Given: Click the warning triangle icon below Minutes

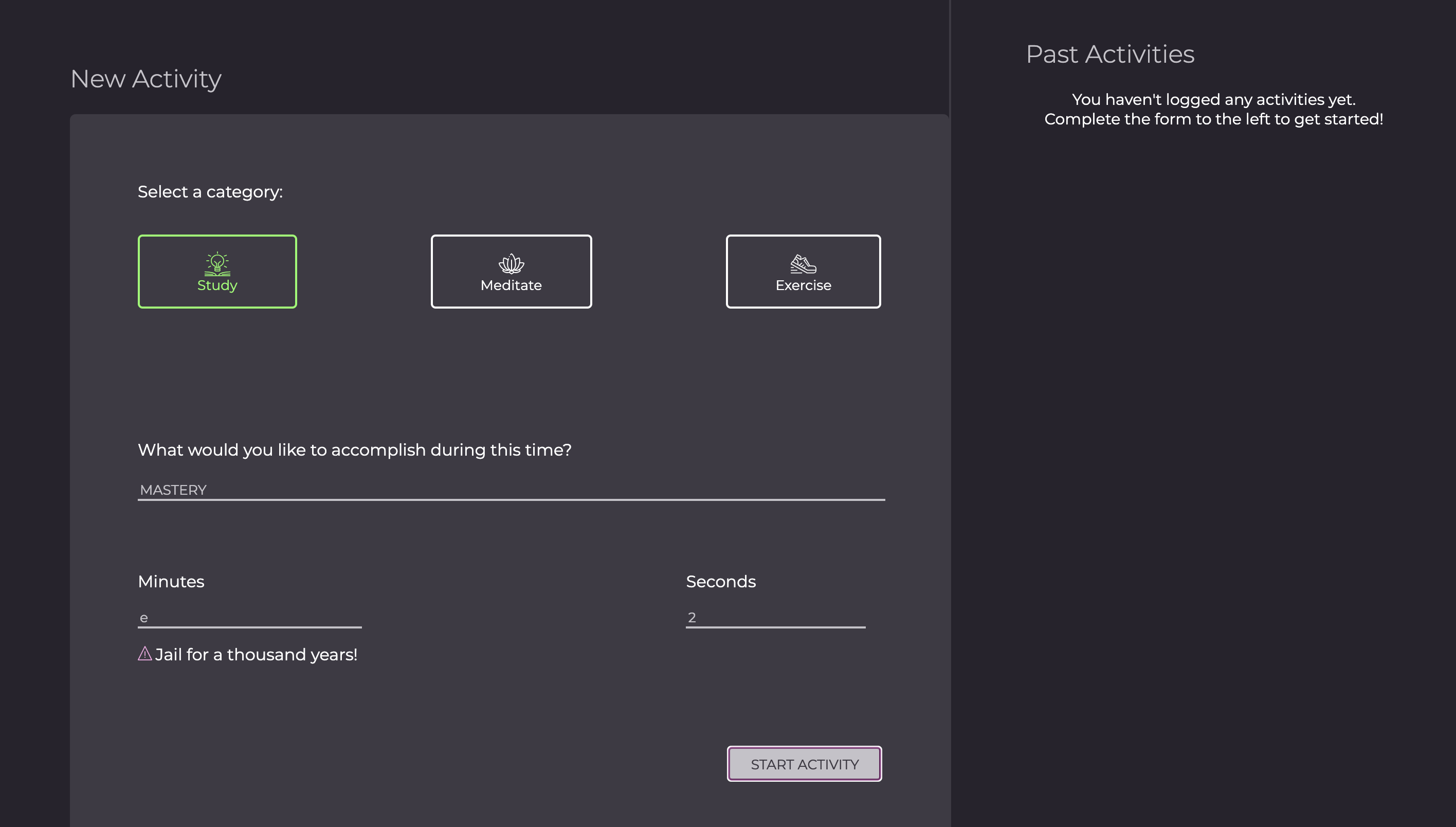Looking at the screenshot, I should (x=145, y=654).
